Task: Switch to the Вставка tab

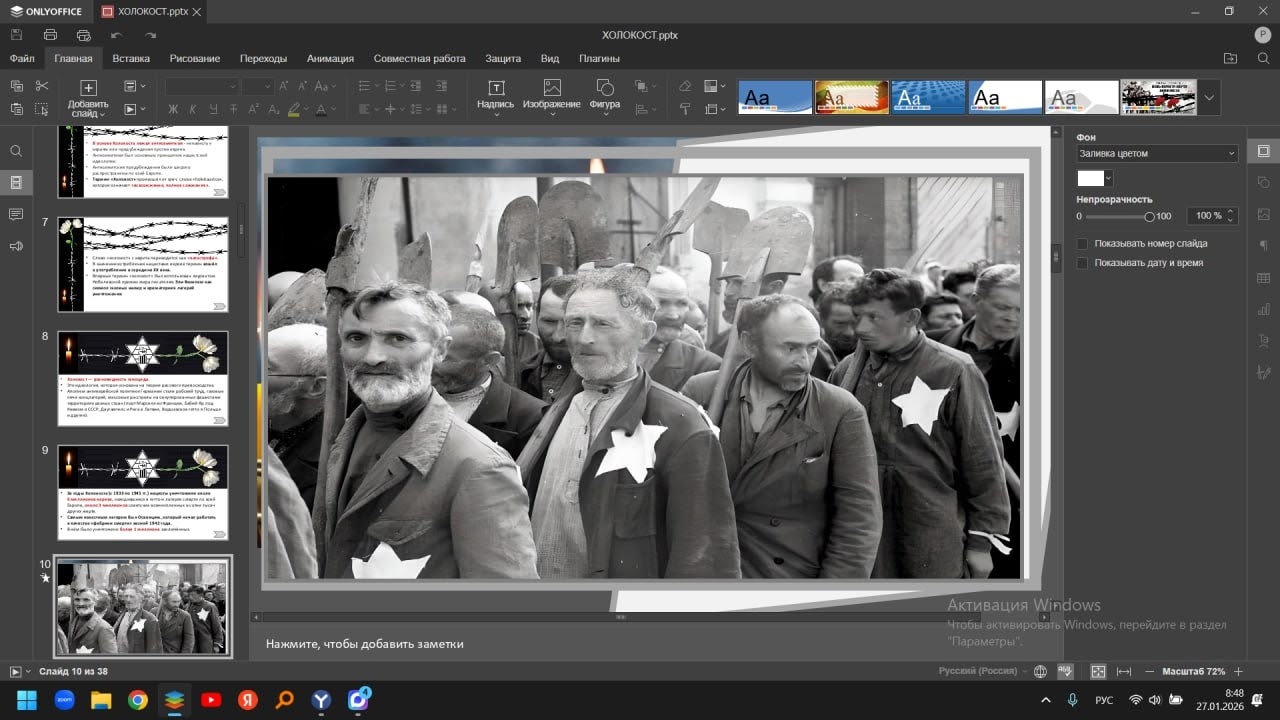Action: pos(131,58)
